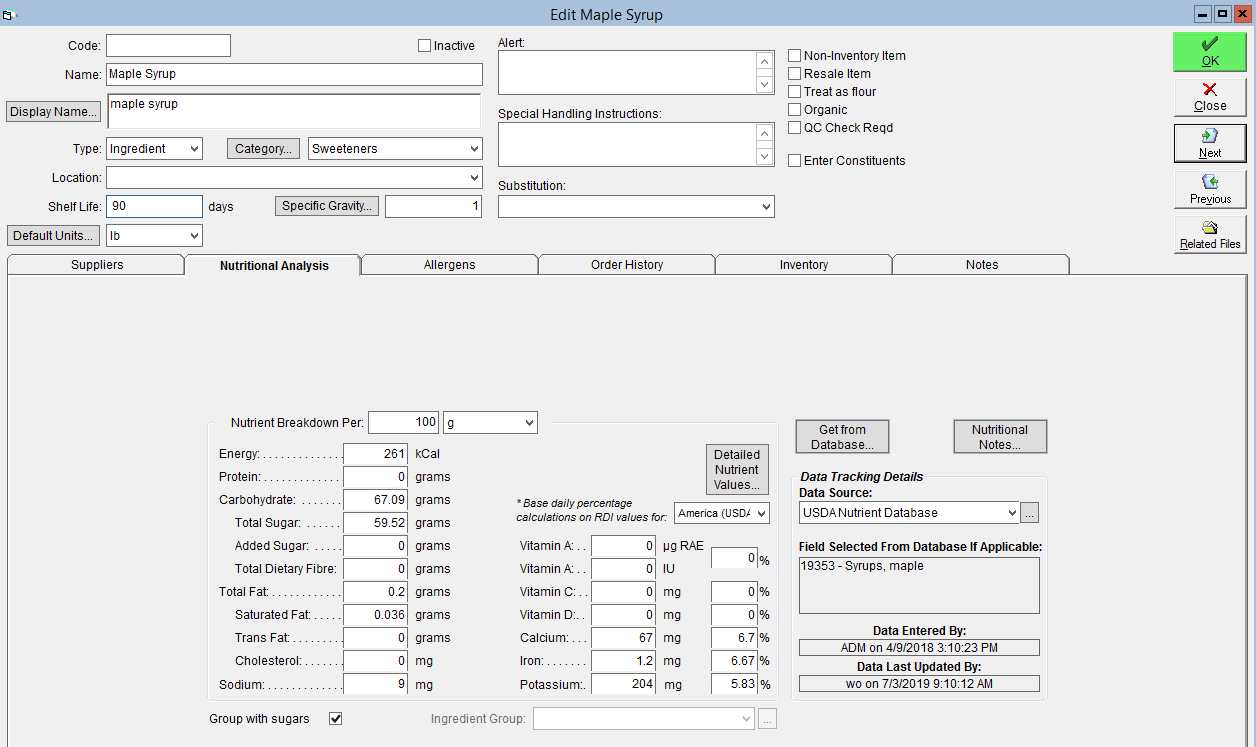Click the Name field containing Maple Syrup
This screenshot has width=1256, height=747.
tap(294, 74)
